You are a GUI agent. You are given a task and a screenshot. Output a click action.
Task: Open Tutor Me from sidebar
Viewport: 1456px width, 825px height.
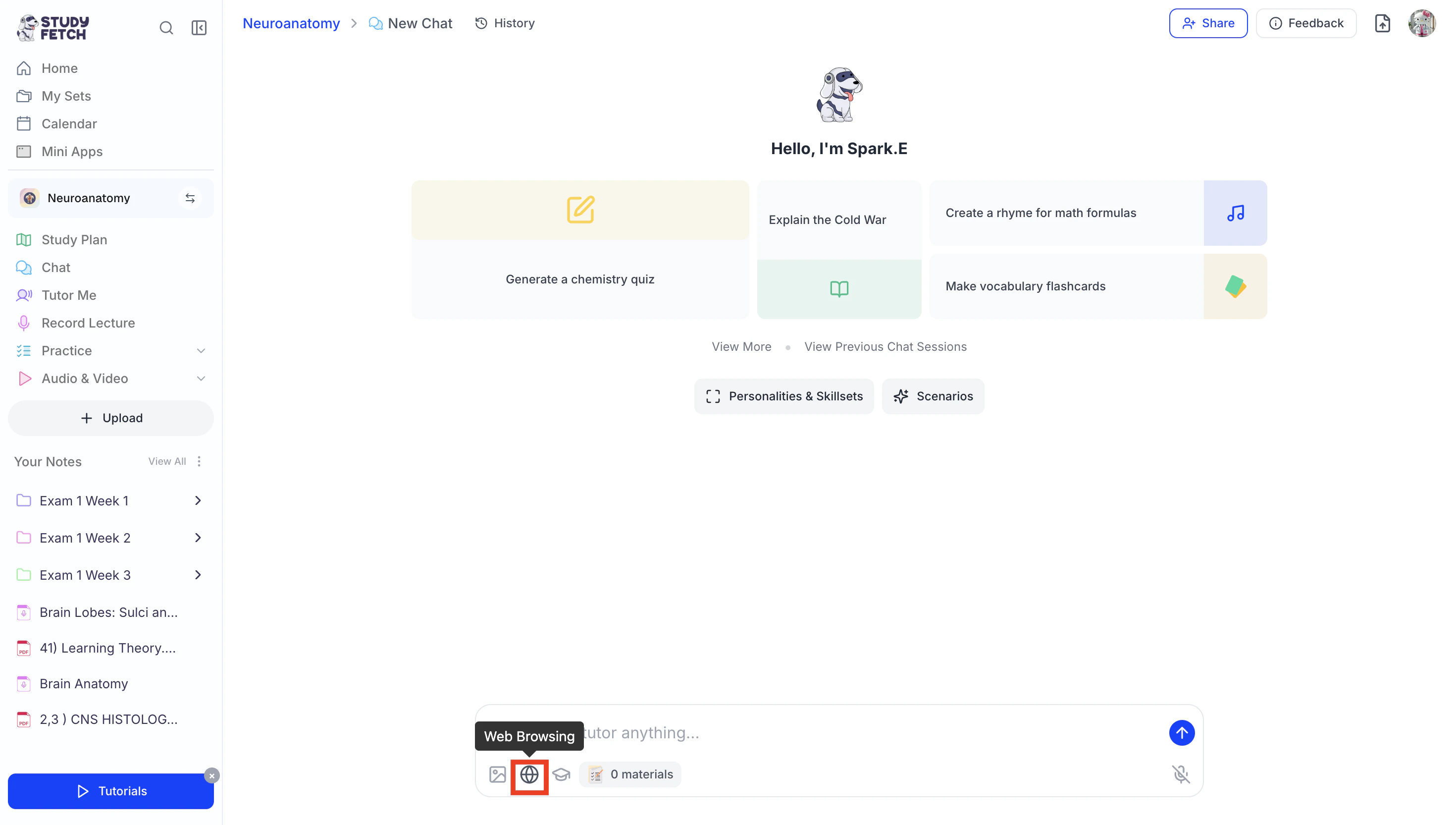pyautogui.click(x=68, y=295)
